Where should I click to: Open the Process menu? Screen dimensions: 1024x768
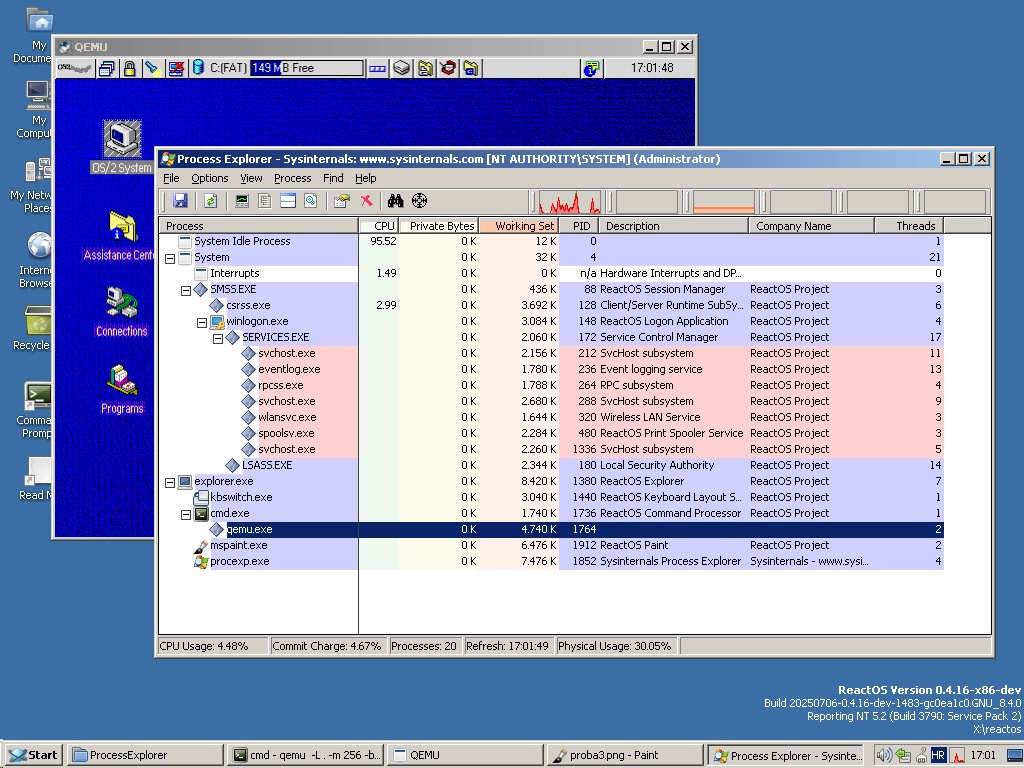pyautogui.click(x=292, y=178)
